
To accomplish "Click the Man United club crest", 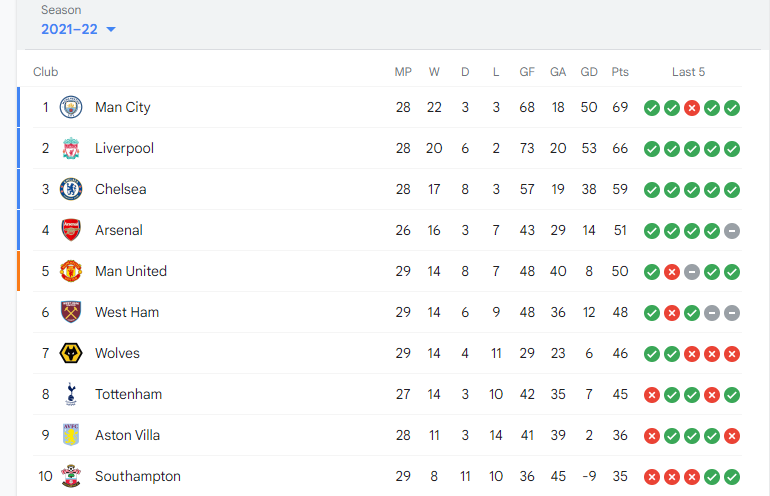I will [x=71, y=271].
